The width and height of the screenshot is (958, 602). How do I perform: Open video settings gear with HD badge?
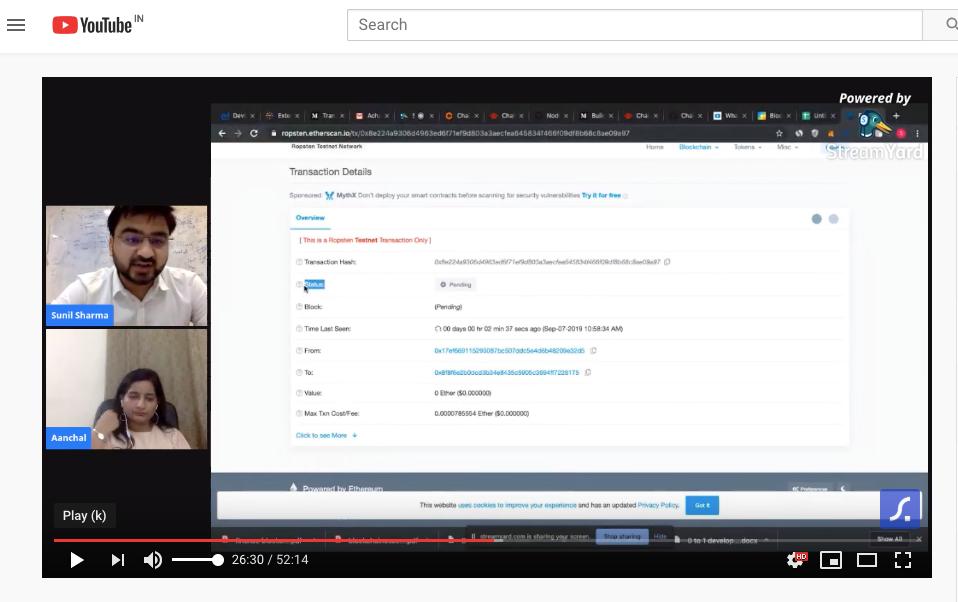(x=796, y=560)
